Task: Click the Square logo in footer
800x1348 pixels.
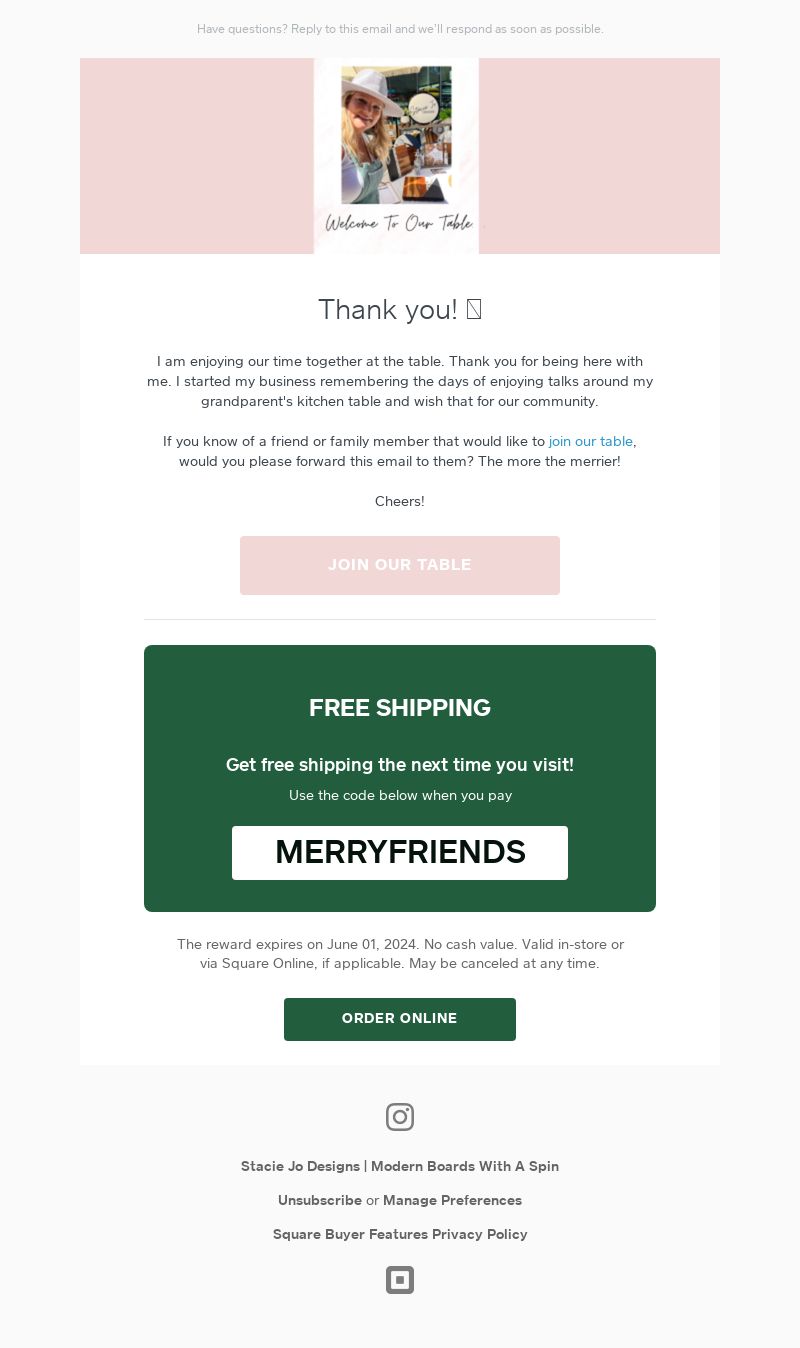Action: (400, 1280)
